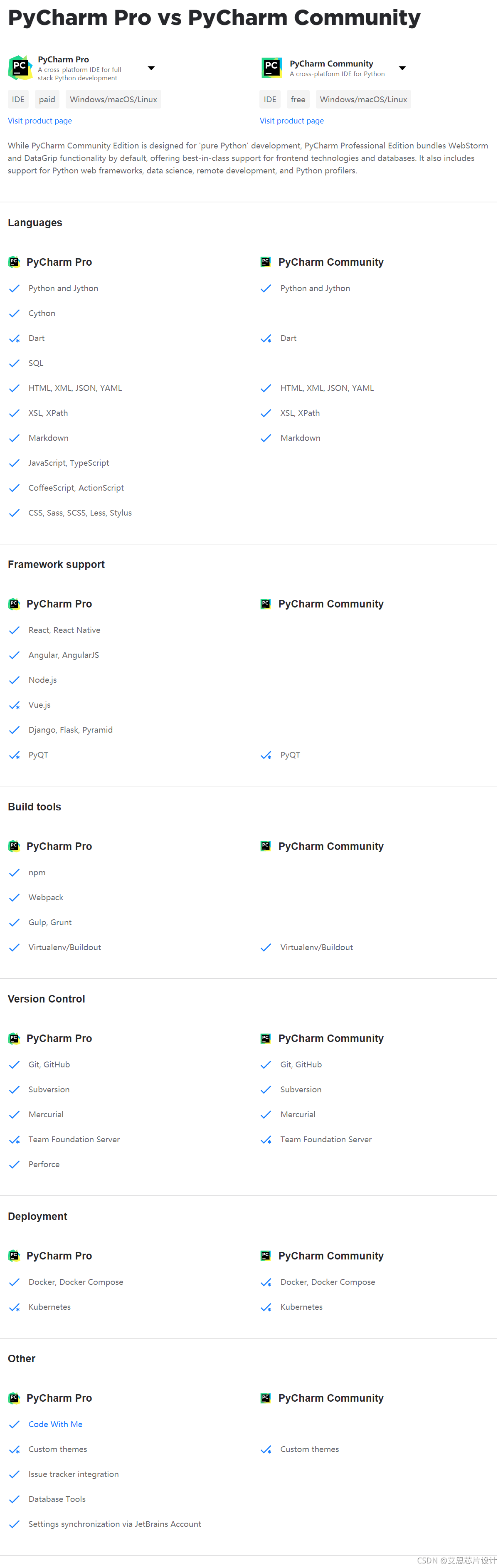This screenshot has width=503, height=1568.
Task: Click PyCharm Community icon in Framework support section
Action: tap(265, 605)
